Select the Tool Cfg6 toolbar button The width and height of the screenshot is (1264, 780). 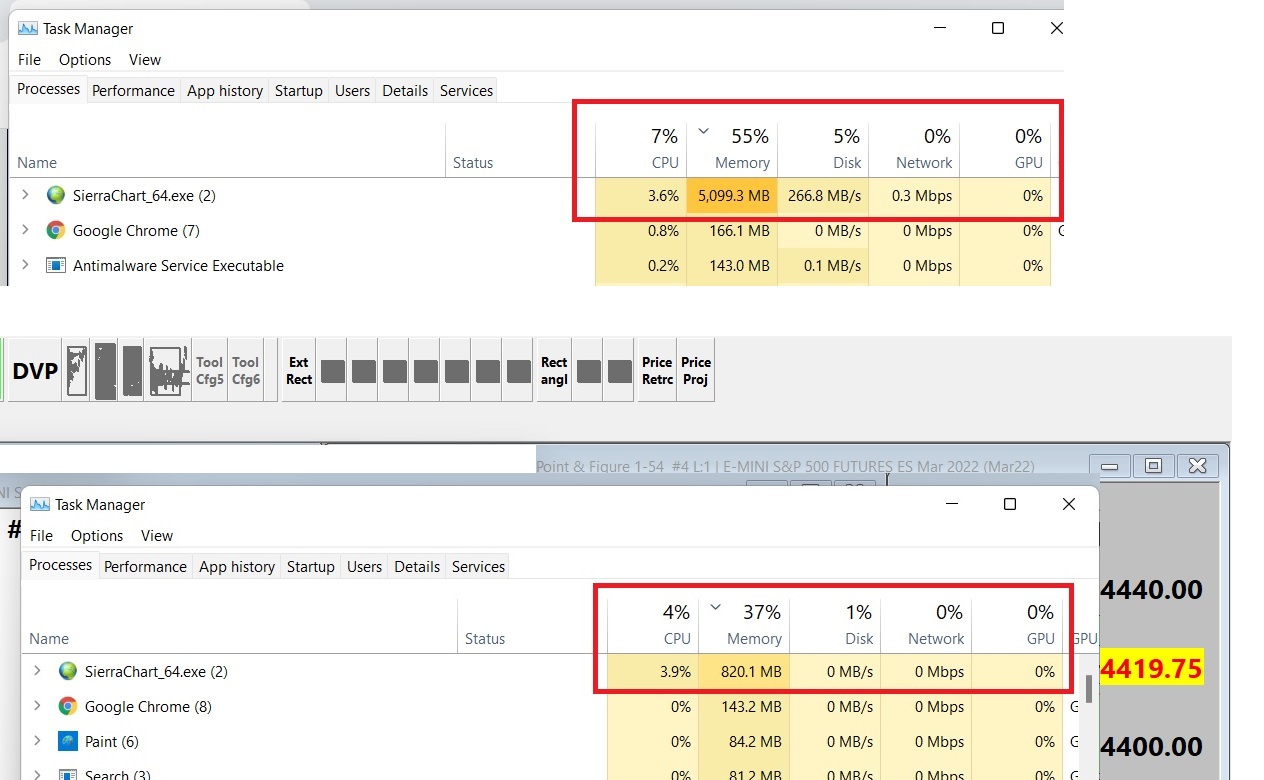pyautogui.click(x=246, y=371)
